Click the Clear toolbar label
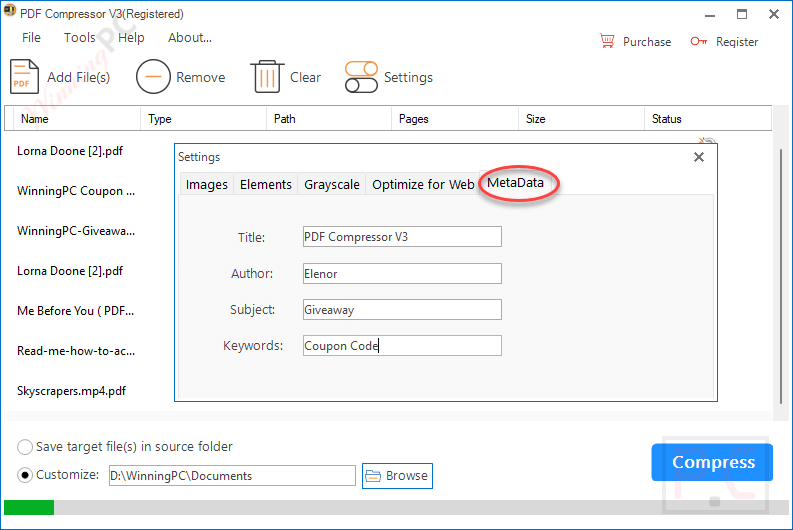The width and height of the screenshot is (793, 530). coord(305,77)
